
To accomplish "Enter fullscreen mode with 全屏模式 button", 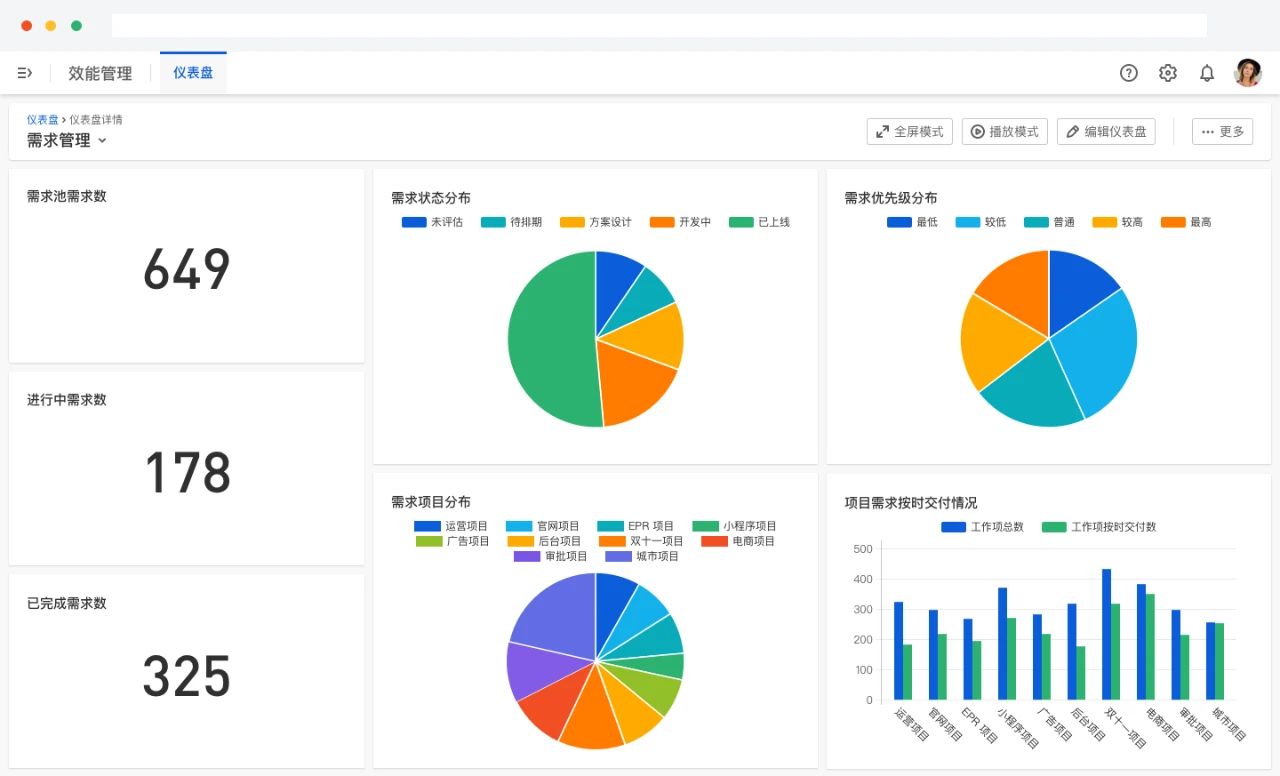I will click(x=909, y=132).
